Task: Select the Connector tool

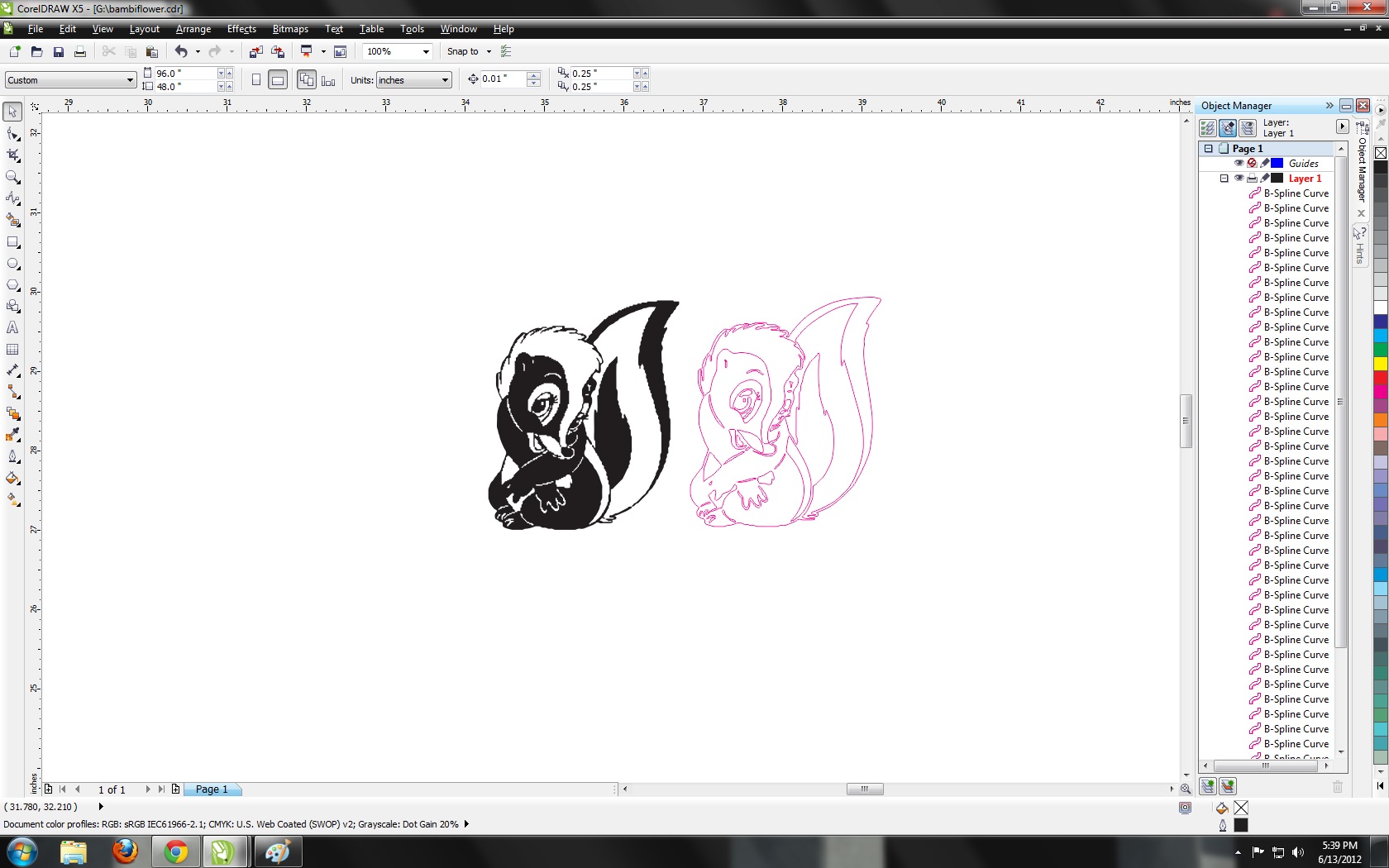Action: tap(12, 393)
